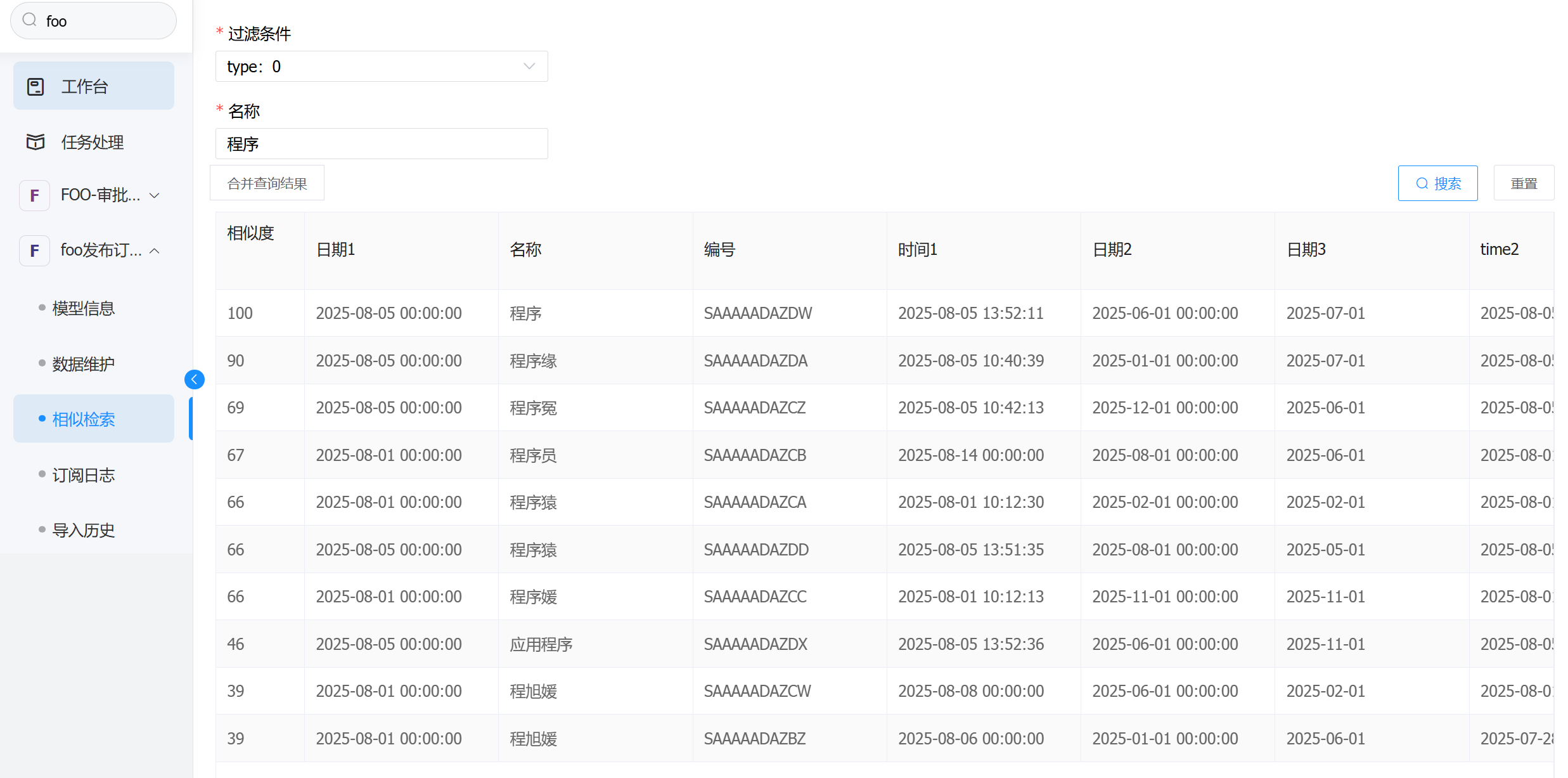Click the search magnifier icon in sidebar
Screen dimensions: 1568x778
pyautogui.click(x=29, y=20)
